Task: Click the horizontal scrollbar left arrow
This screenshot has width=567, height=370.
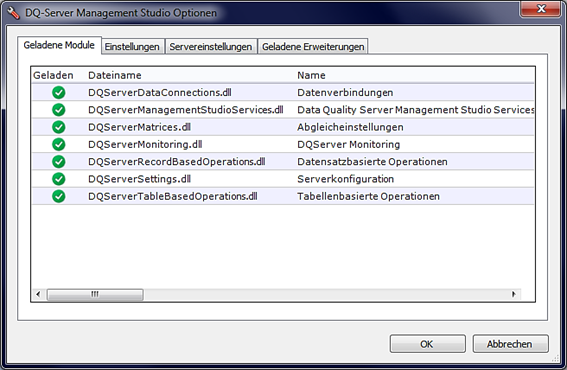Action: coord(38,294)
